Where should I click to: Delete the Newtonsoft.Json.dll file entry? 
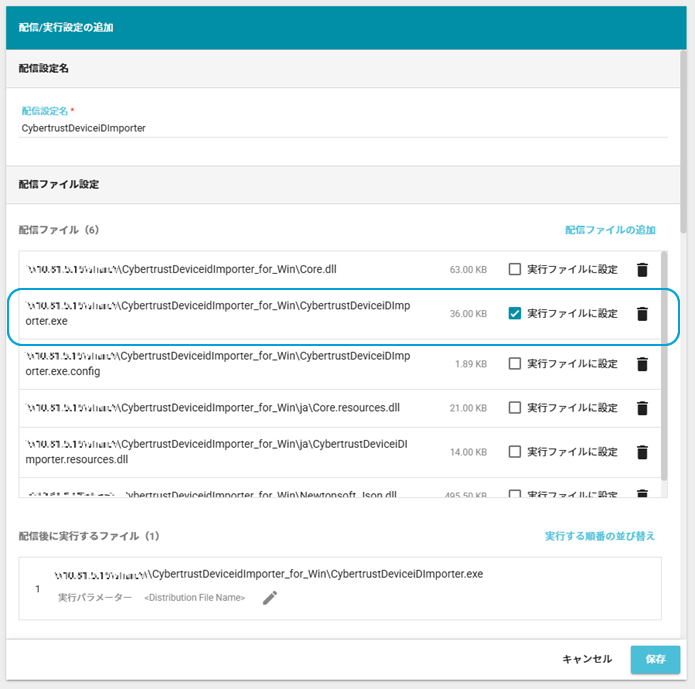642,493
